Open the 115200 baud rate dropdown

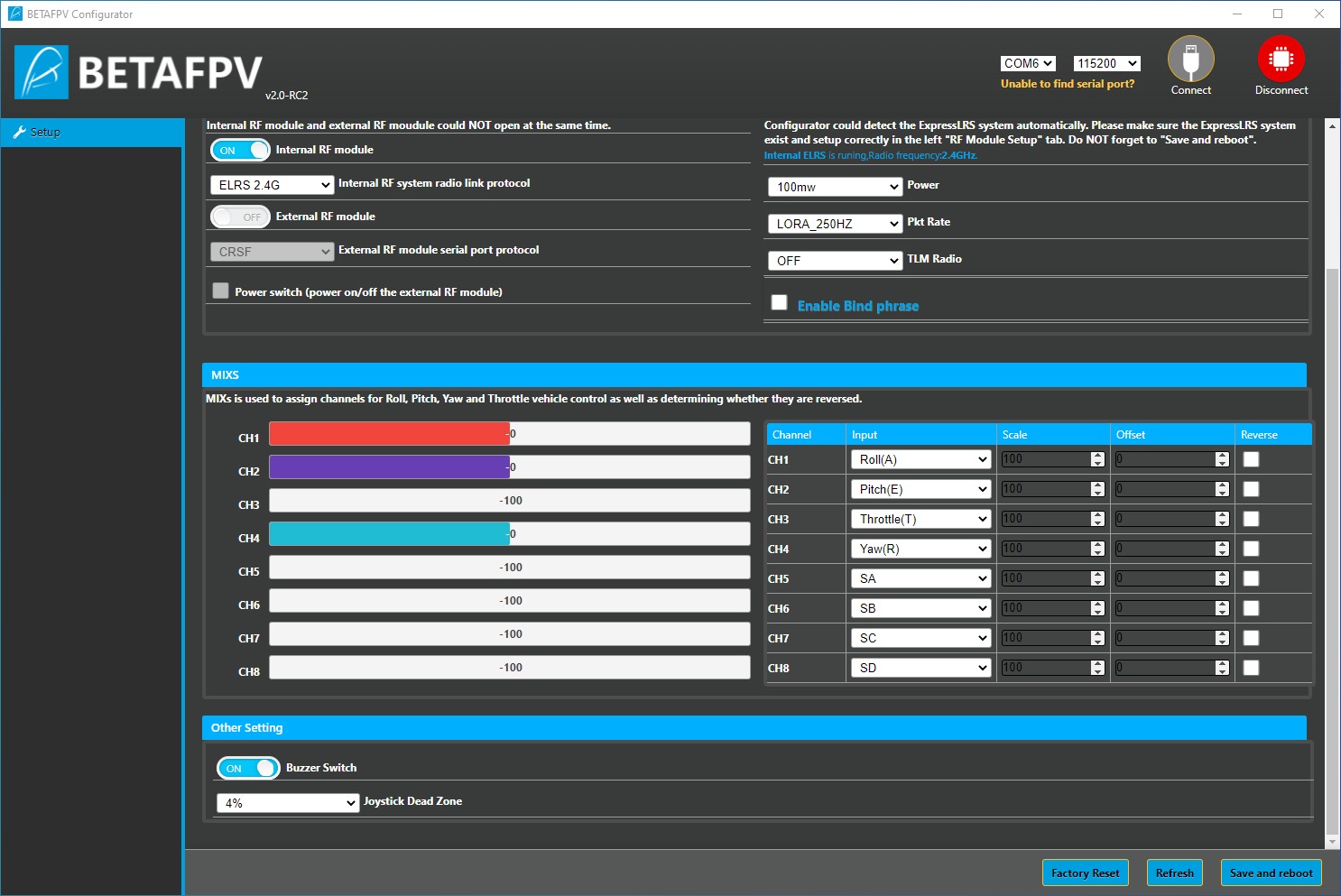tap(1106, 63)
